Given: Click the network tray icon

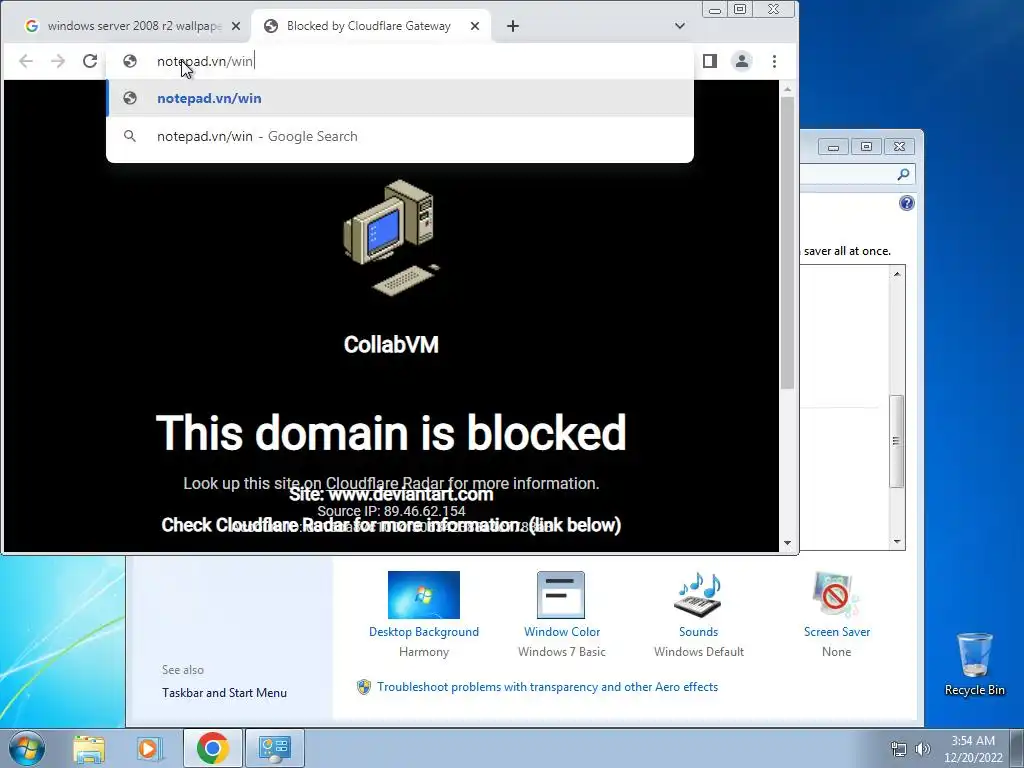Looking at the screenshot, I should 899,749.
